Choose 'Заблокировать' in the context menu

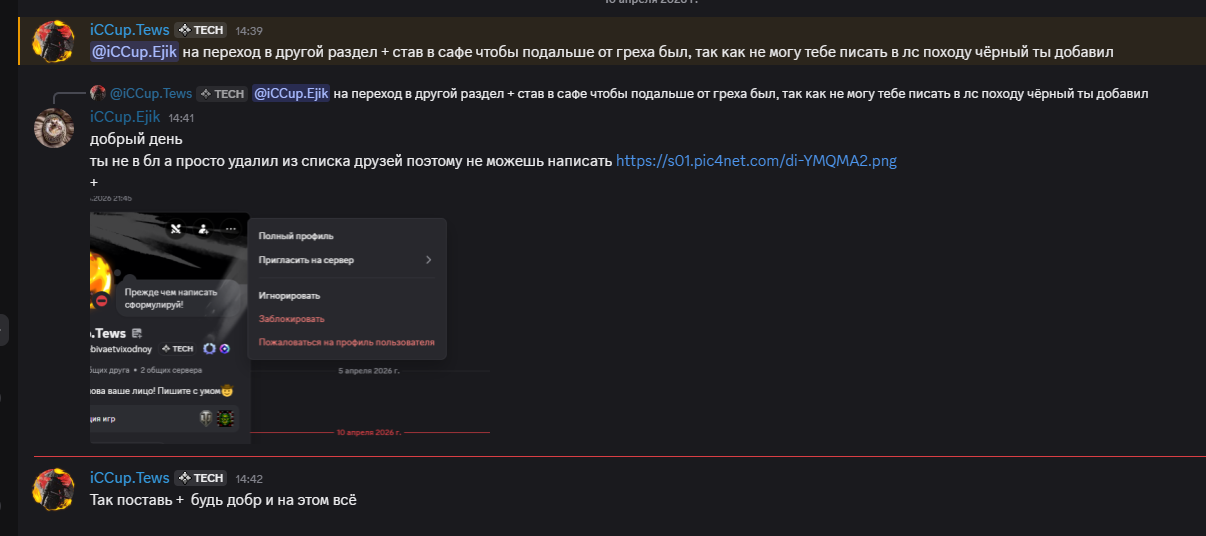[291, 319]
